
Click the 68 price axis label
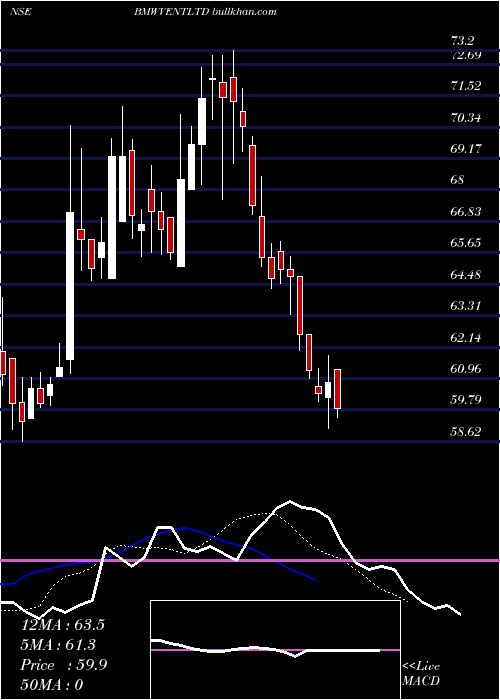[458, 180]
